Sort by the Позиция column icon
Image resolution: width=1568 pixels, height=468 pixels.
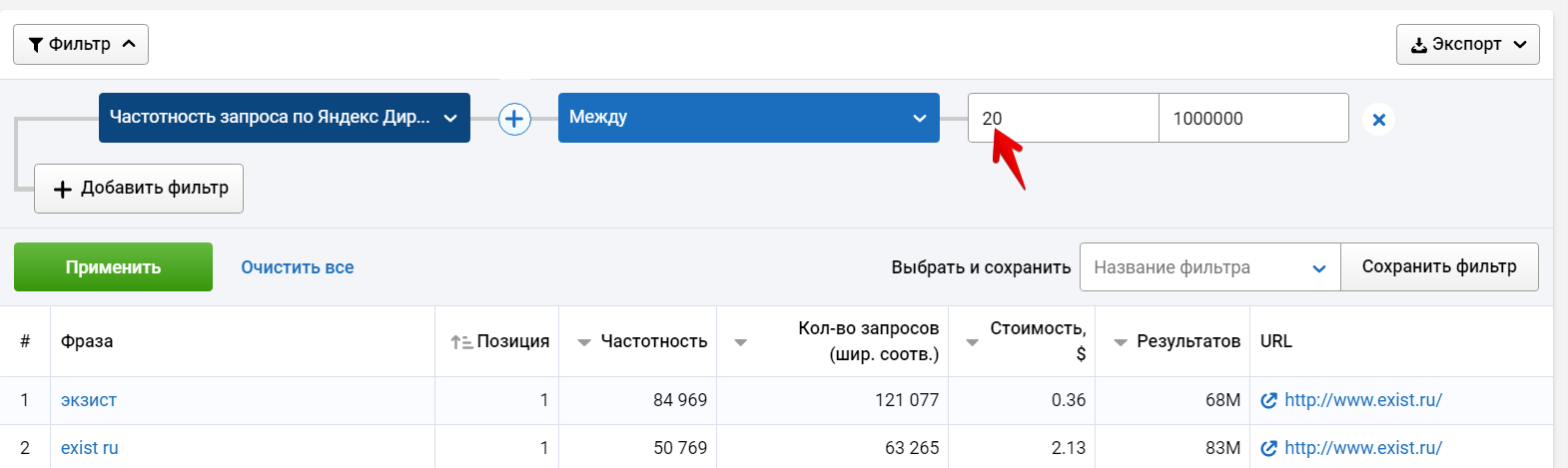[461, 342]
